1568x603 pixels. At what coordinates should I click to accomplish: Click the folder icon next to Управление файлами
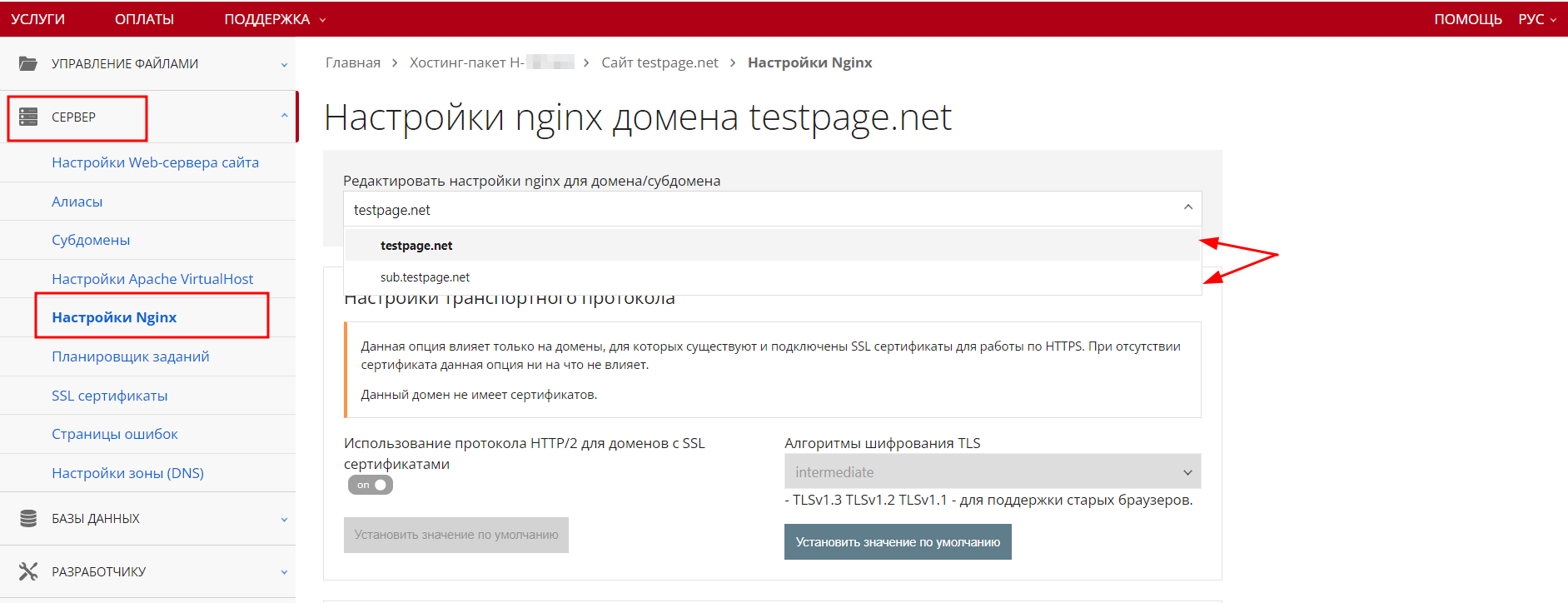[x=28, y=63]
